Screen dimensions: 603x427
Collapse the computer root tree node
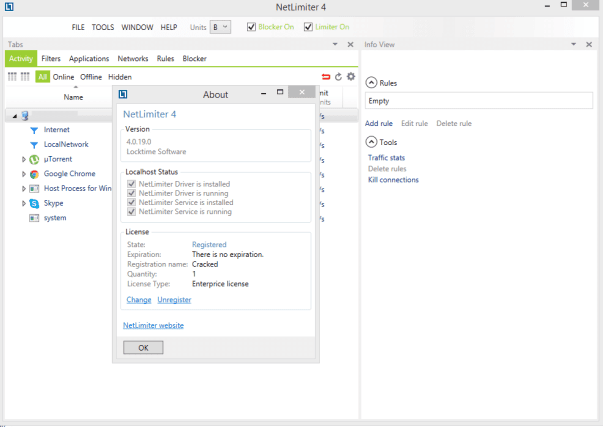15,116
